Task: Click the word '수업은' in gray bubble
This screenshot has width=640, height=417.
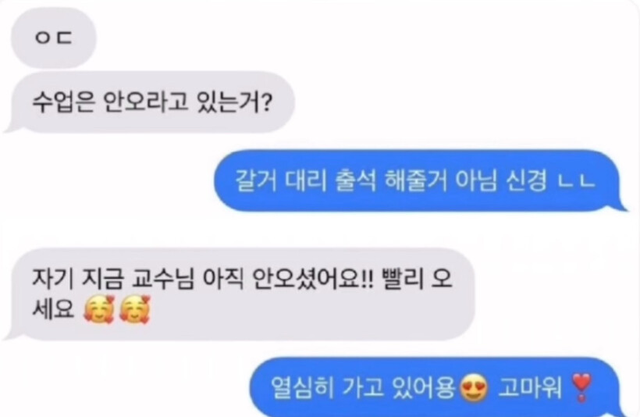Action: pyautogui.click(x=64, y=102)
